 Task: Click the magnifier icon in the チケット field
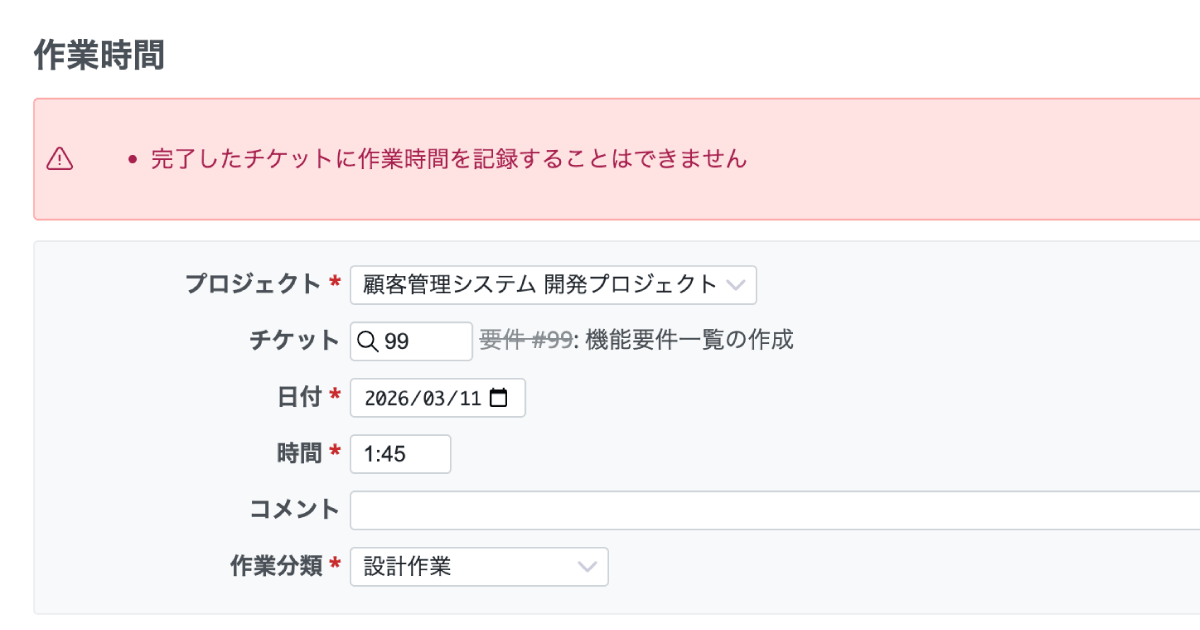(367, 341)
